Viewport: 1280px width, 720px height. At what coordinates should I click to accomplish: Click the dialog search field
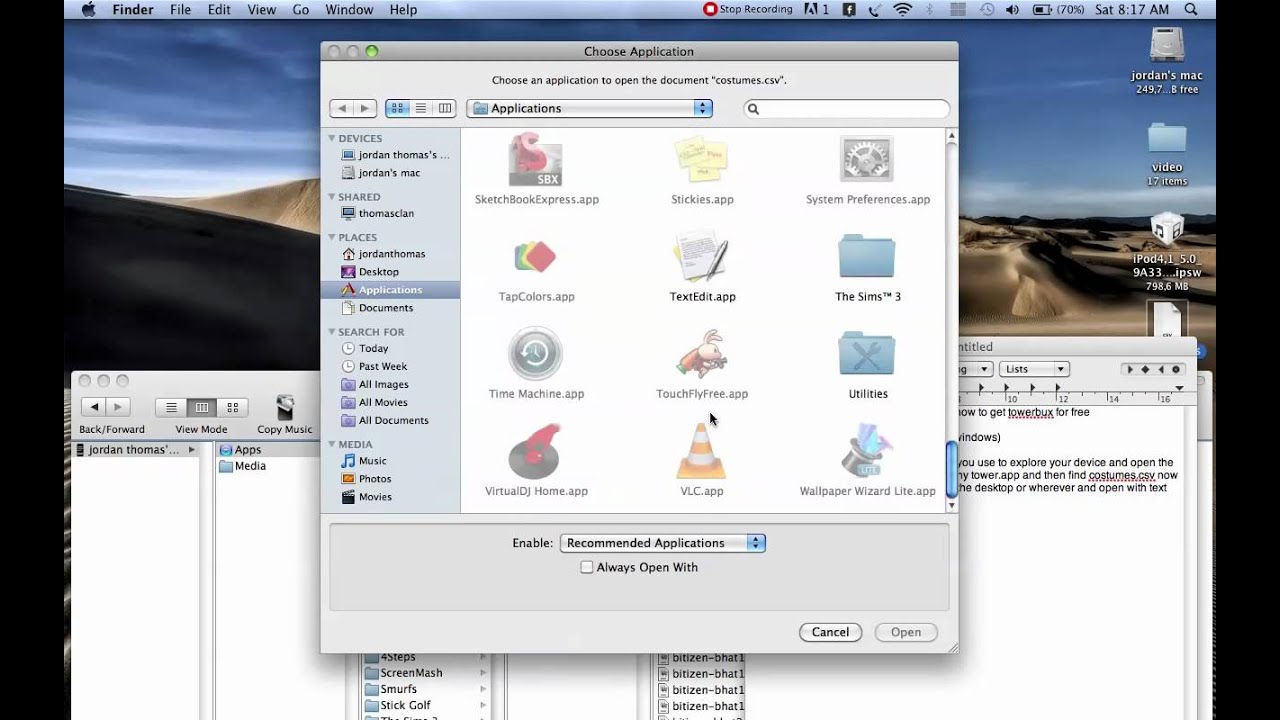(846, 108)
